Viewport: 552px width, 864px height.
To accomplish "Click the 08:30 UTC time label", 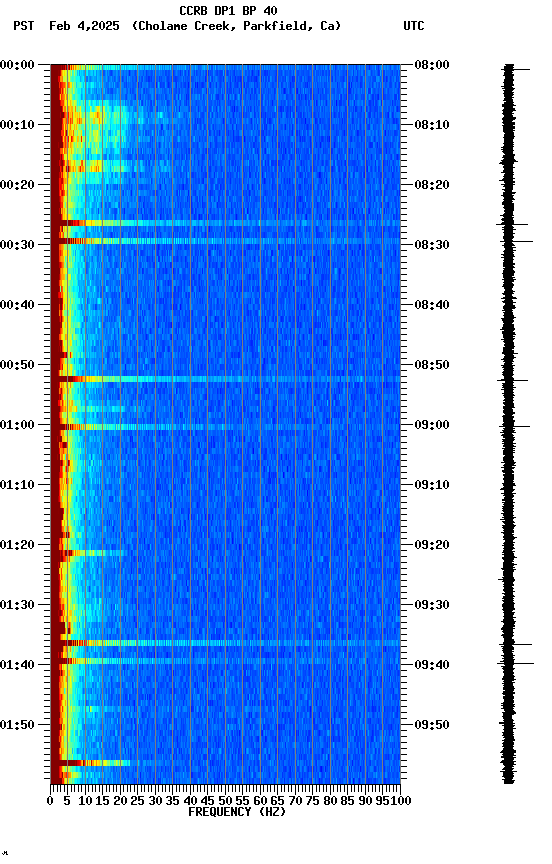I will pyautogui.click(x=432, y=245).
